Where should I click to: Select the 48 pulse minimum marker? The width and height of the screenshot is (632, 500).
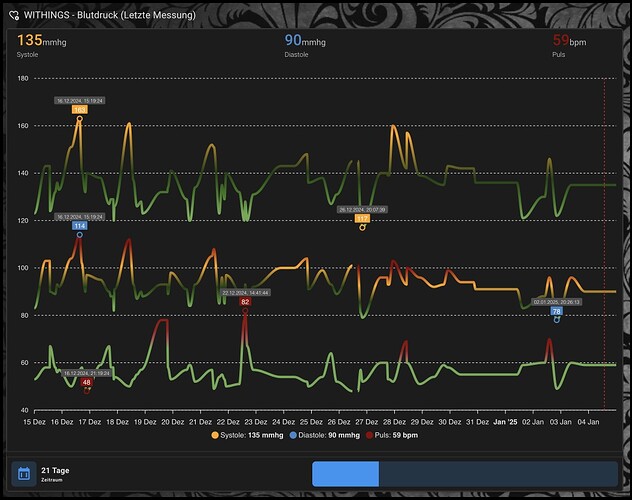pyautogui.click(x=86, y=382)
